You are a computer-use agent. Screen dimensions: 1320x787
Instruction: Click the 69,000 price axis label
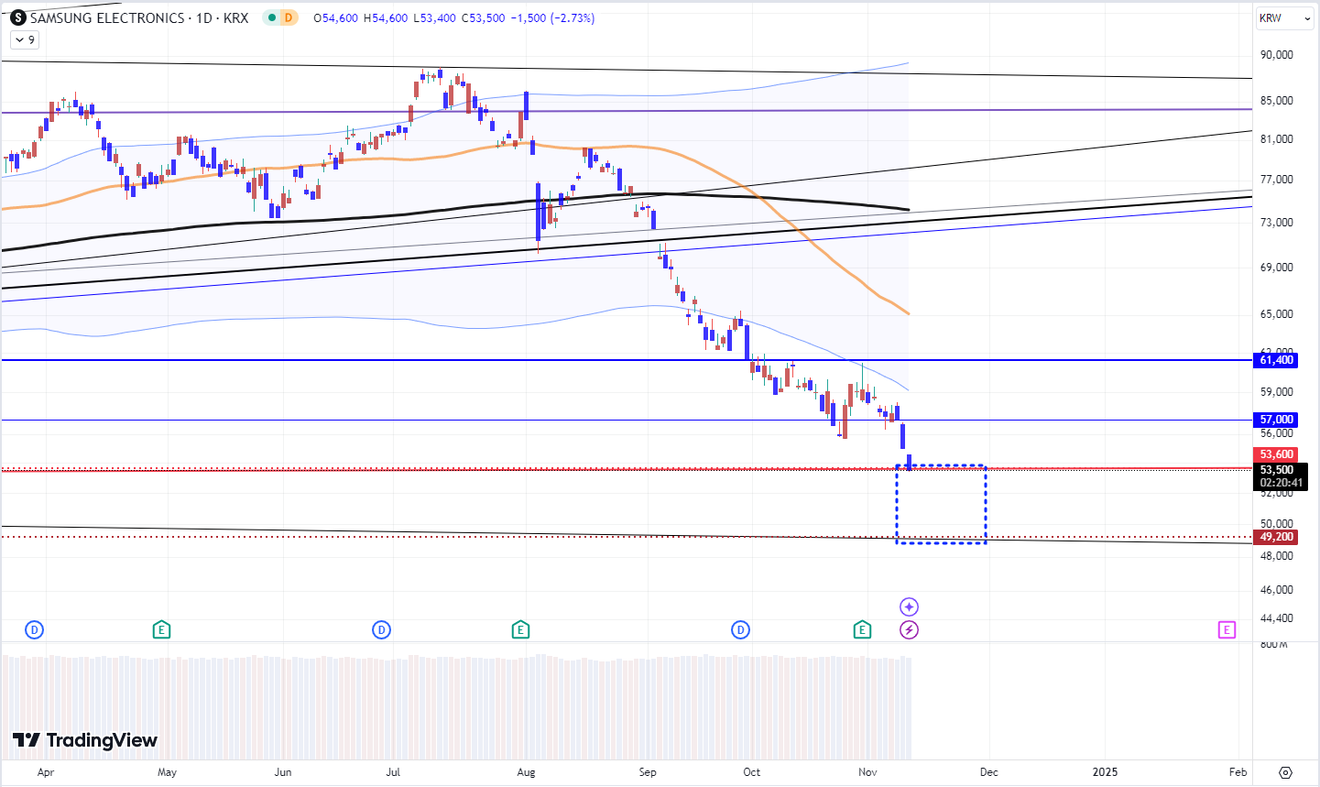[x=1276, y=268]
